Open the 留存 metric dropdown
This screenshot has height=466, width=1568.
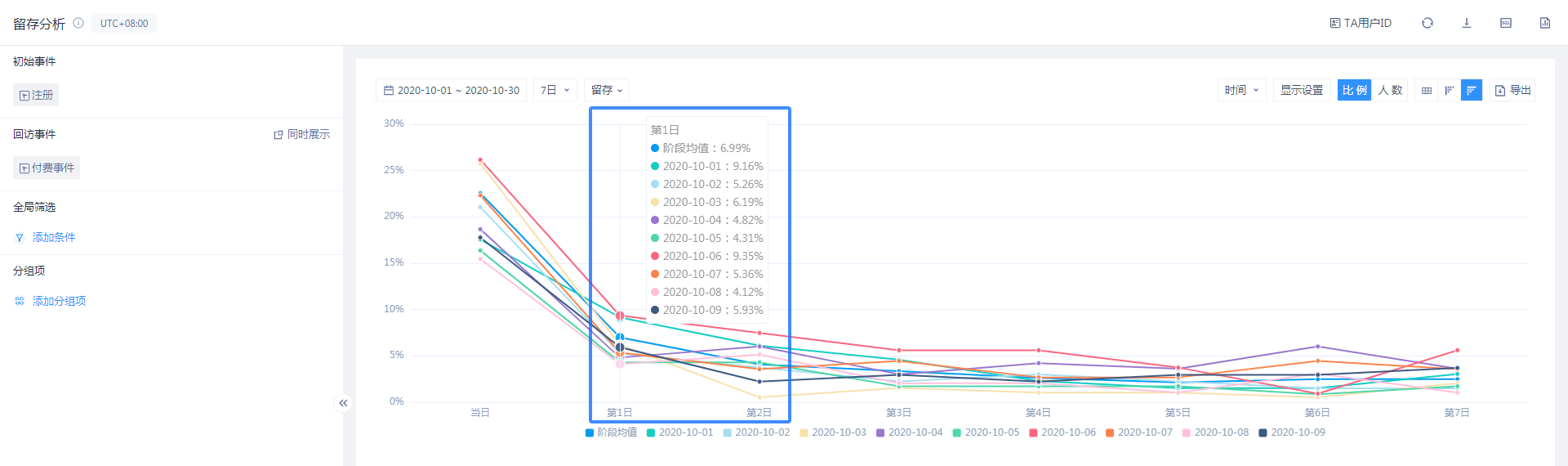pyautogui.click(x=606, y=90)
